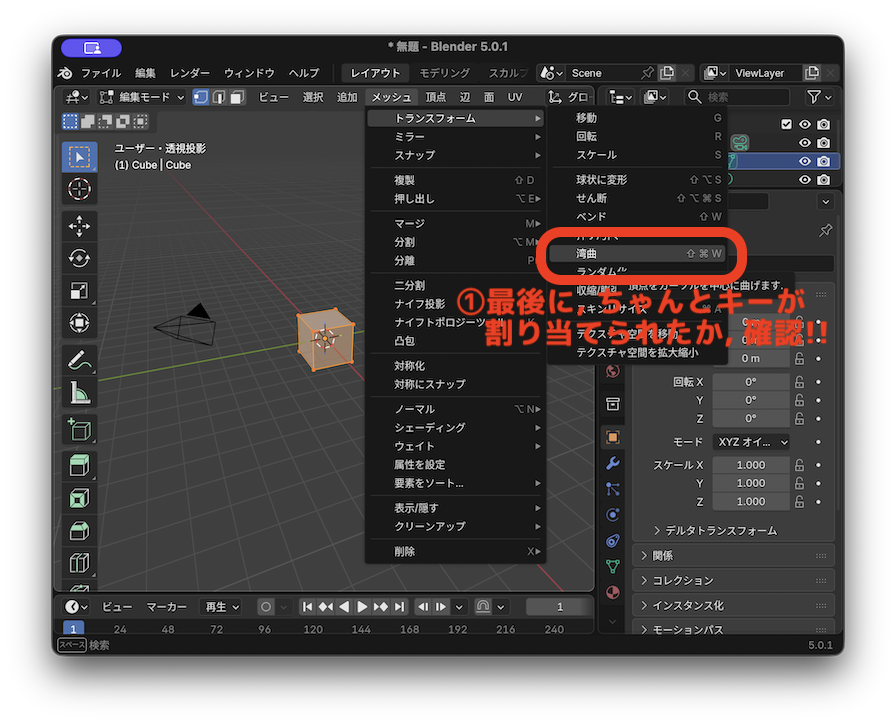
Task: Disable rendering for the highlighted outliner row
Action: click(823, 161)
